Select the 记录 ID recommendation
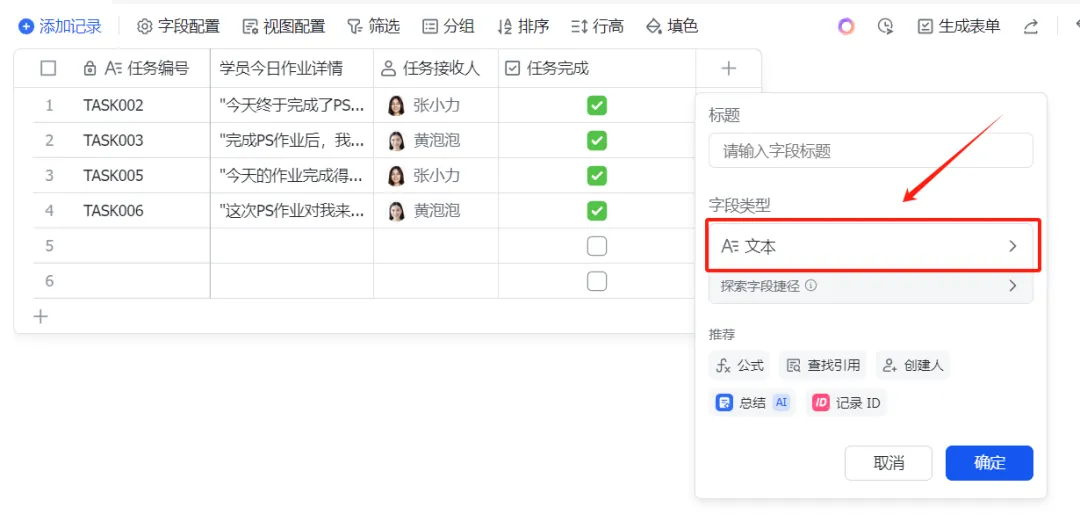This screenshot has height=529, width=1080. (x=846, y=403)
